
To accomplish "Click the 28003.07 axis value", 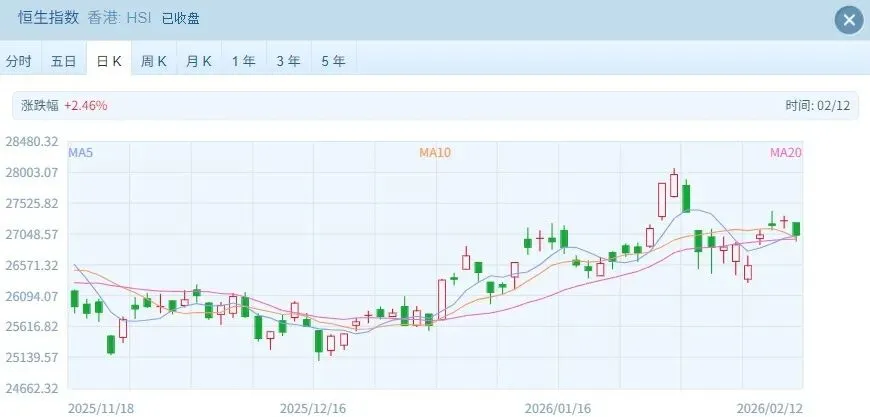I will pyautogui.click(x=32, y=172).
